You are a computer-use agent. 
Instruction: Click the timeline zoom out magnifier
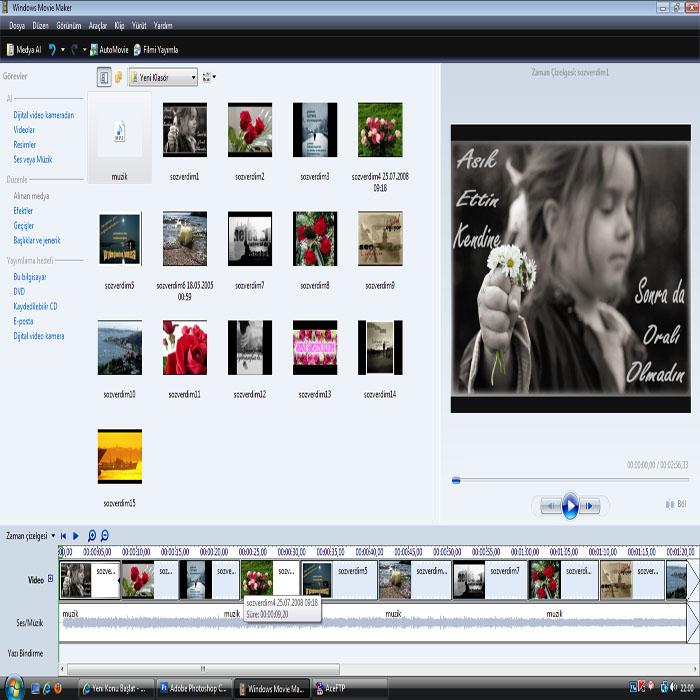pos(104,535)
